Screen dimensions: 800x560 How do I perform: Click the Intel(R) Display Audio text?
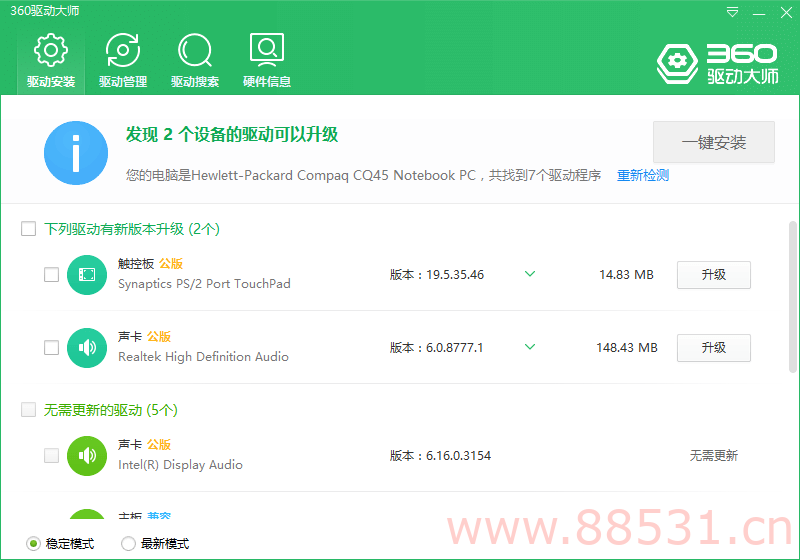point(180,465)
